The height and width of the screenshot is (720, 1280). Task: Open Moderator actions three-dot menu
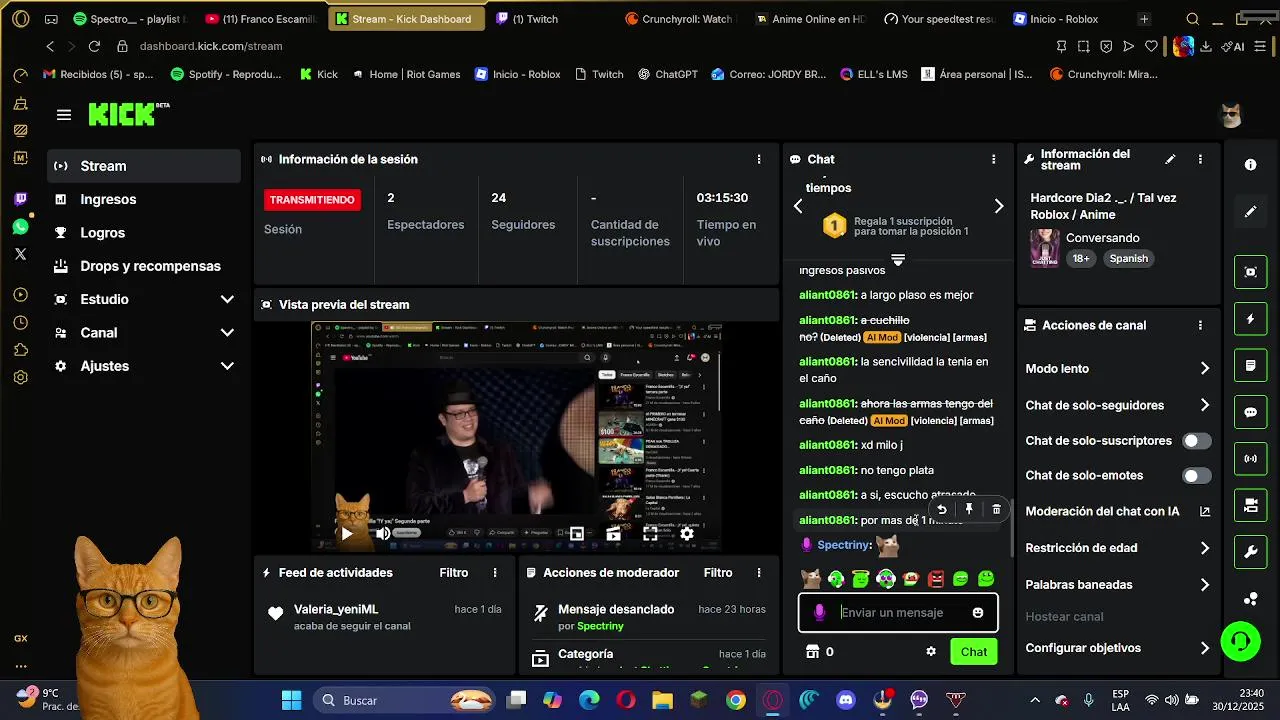[759, 573]
